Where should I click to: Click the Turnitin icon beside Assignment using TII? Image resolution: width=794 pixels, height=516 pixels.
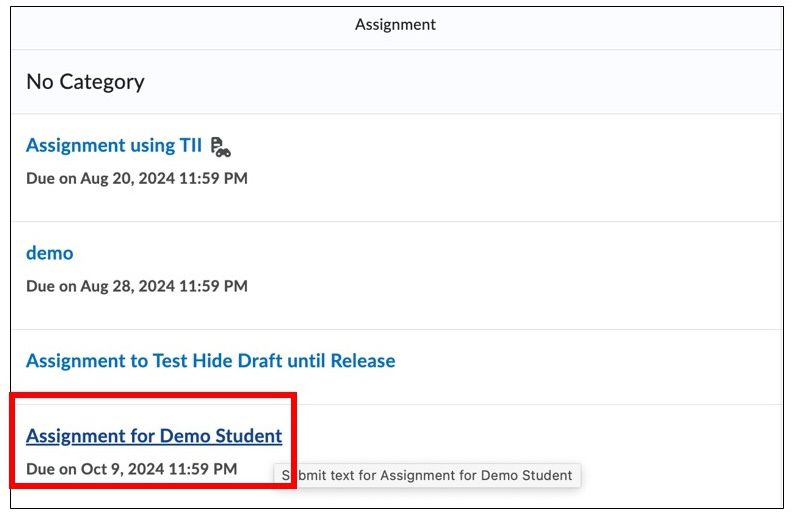click(221, 146)
